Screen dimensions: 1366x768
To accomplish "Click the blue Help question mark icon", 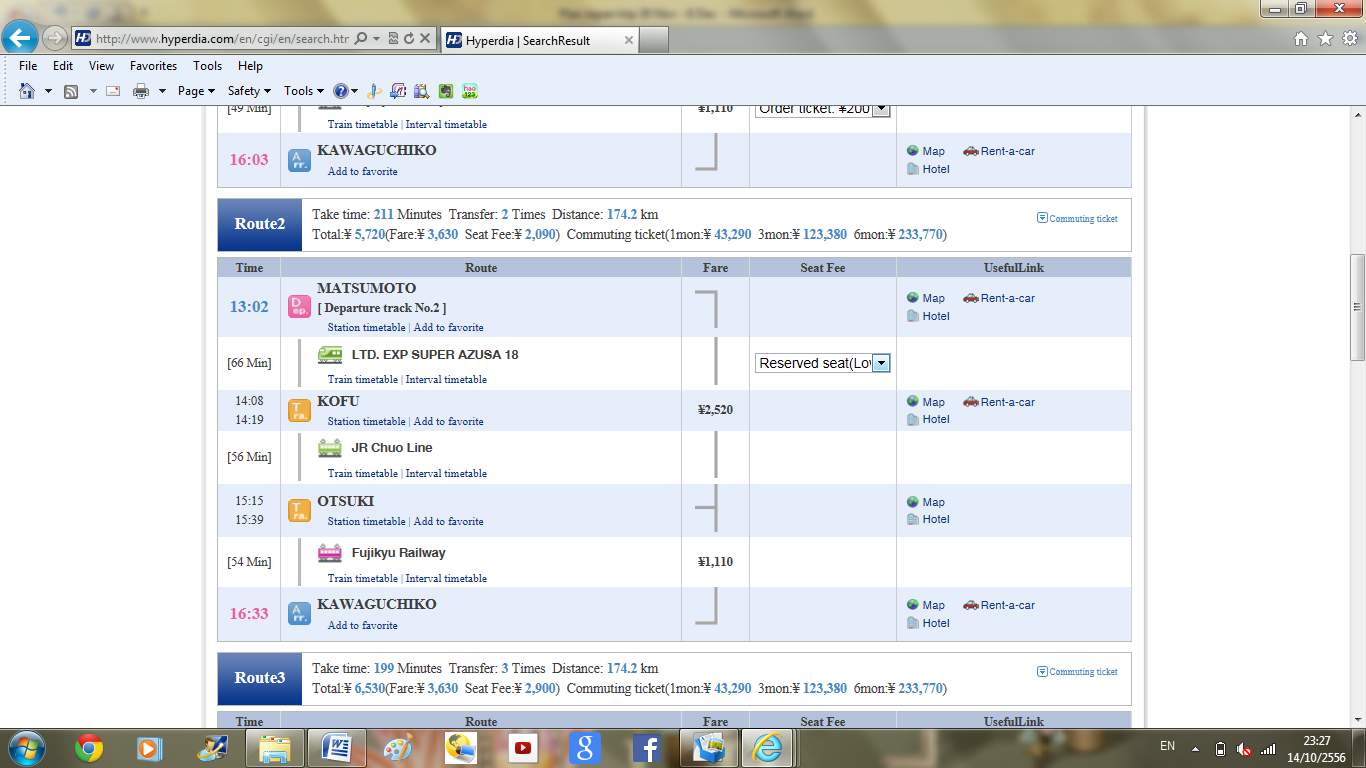I will (341, 91).
